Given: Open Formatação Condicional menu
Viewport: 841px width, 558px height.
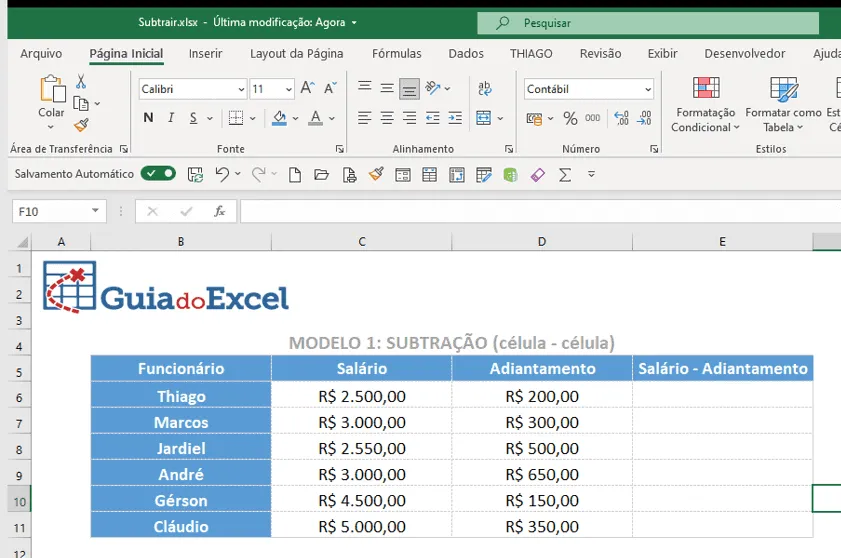Looking at the screenshot, I should tap(705, 105).
